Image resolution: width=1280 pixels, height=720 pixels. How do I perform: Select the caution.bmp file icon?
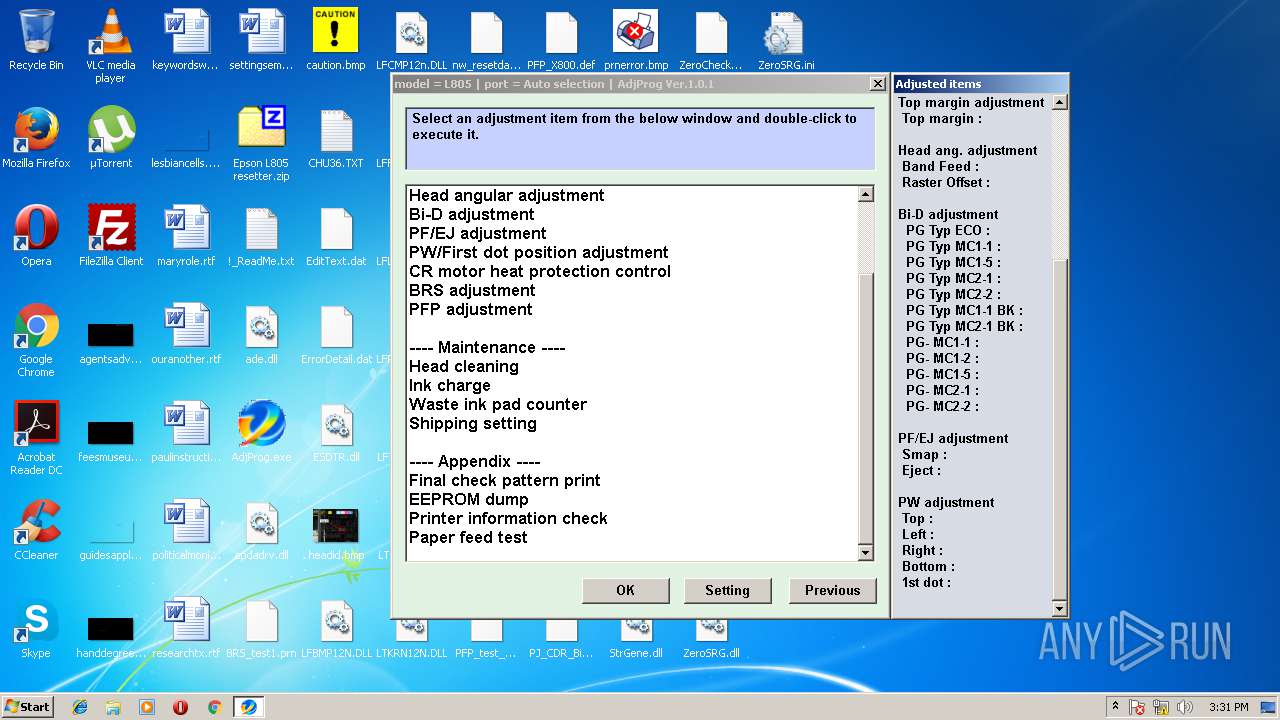click(336, 40)
